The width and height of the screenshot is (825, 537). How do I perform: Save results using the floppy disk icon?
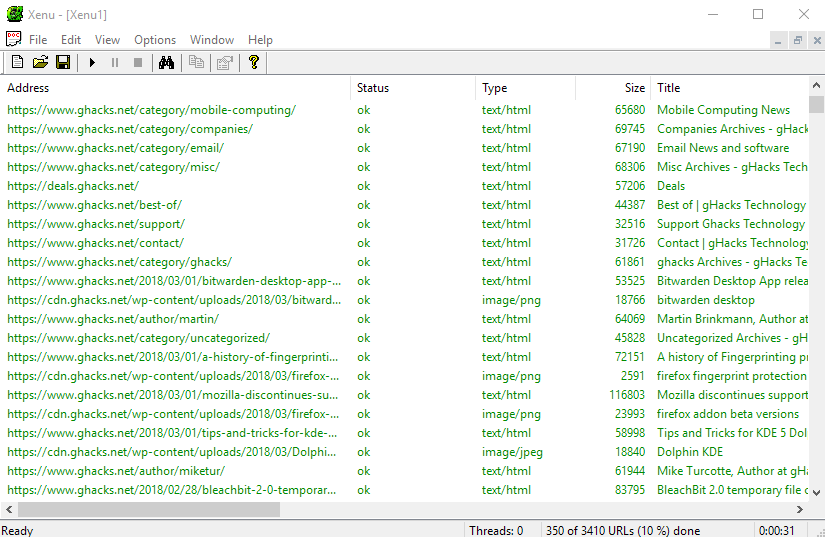pos(63,63)
